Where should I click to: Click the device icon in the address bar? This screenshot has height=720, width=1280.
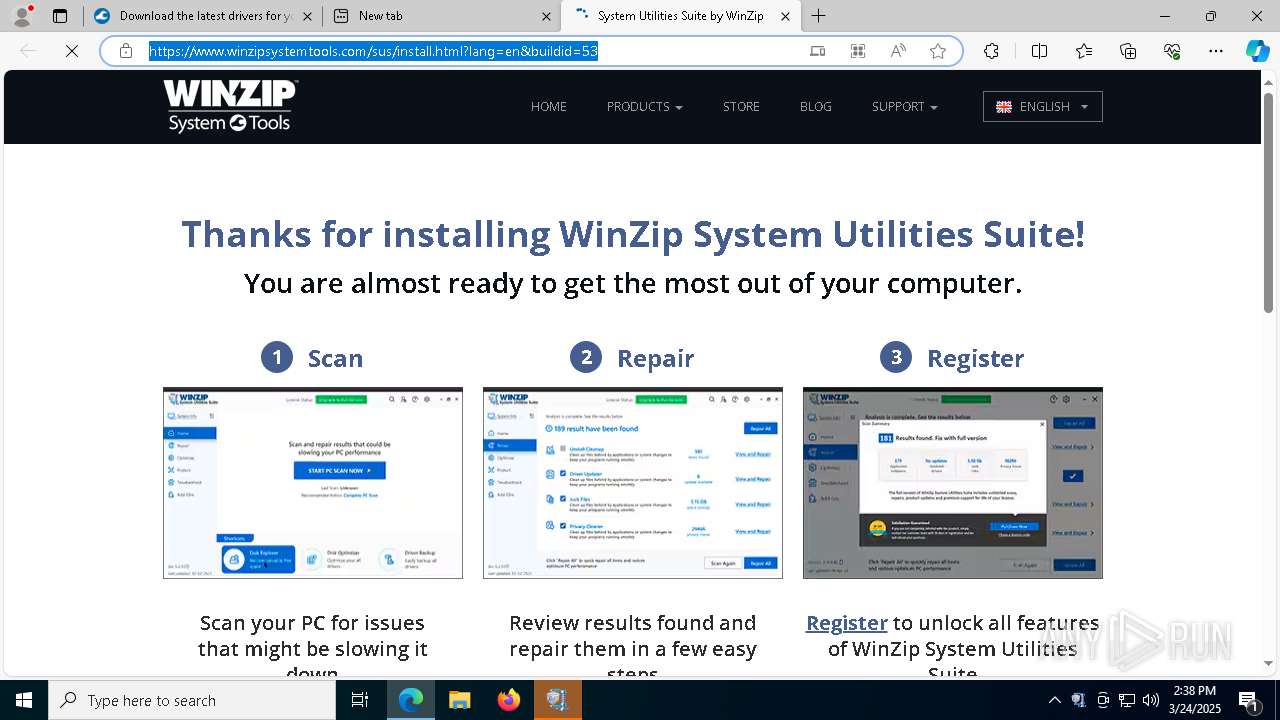coord(818,51)
